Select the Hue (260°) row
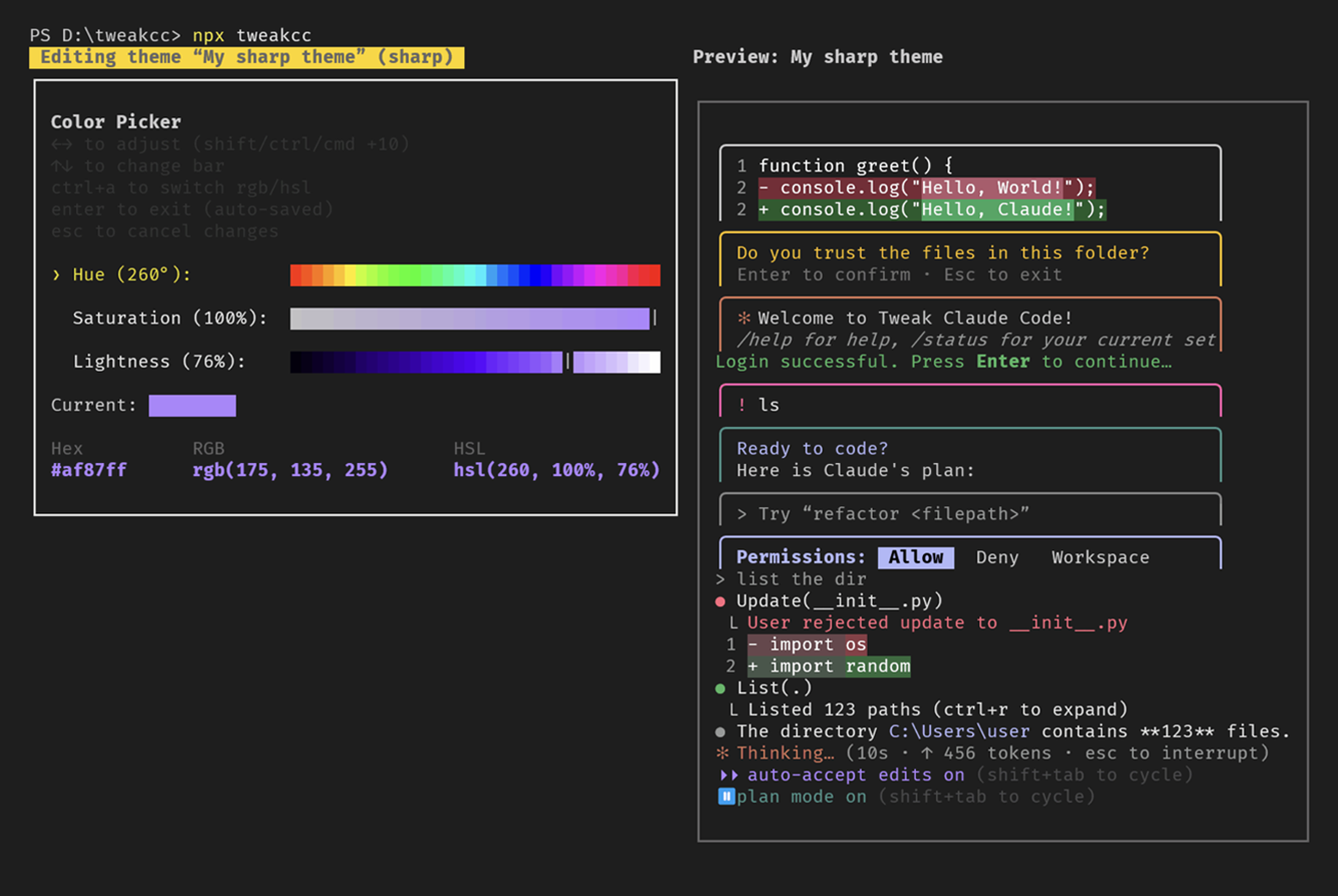 point(356,275)
